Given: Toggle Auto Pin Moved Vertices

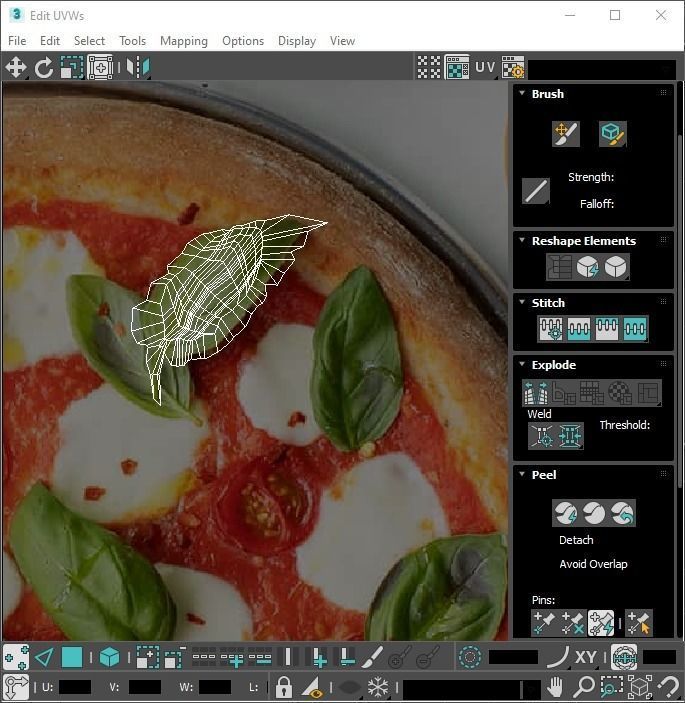Looking at the screenshot, I should point(601,623).
